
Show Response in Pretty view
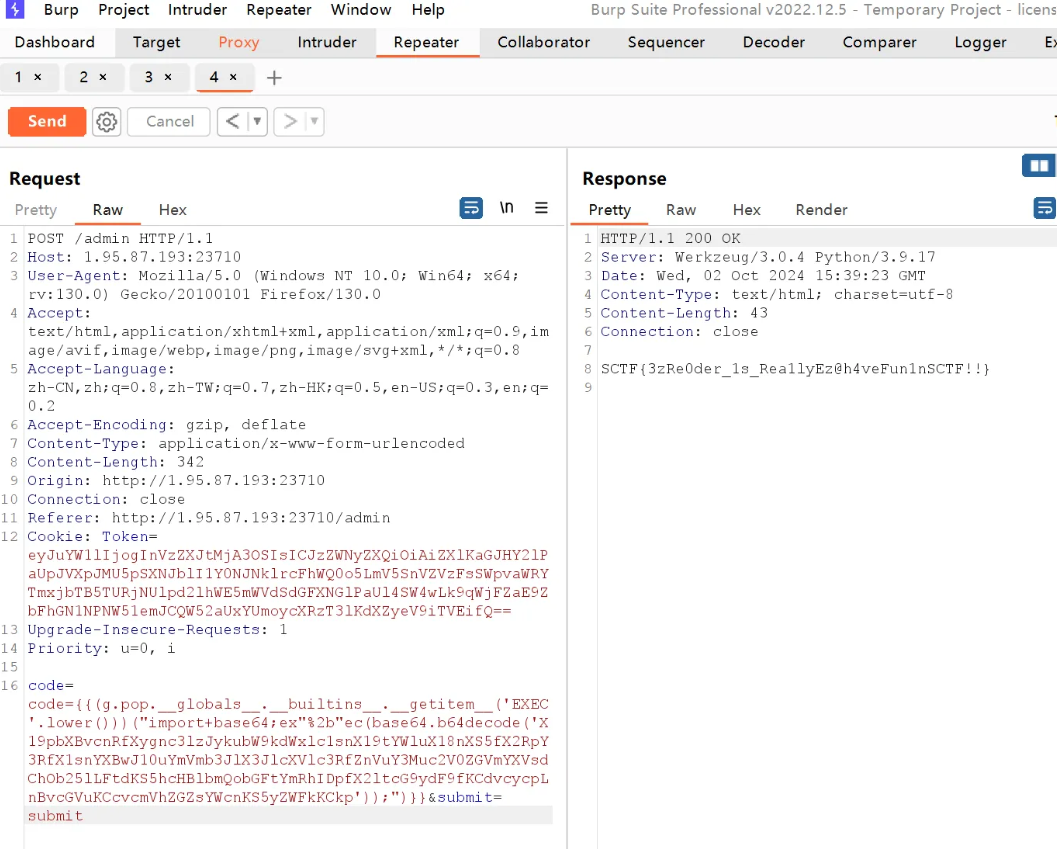[609, 210]
